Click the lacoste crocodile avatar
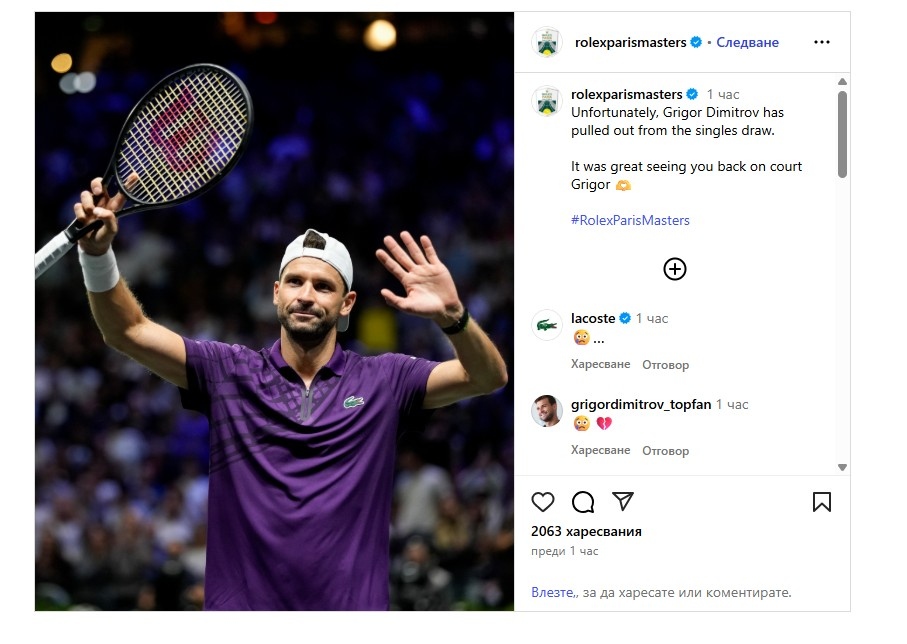Image resolution: width=907 pixels, height=644 pixels. (x=547, y=325)
